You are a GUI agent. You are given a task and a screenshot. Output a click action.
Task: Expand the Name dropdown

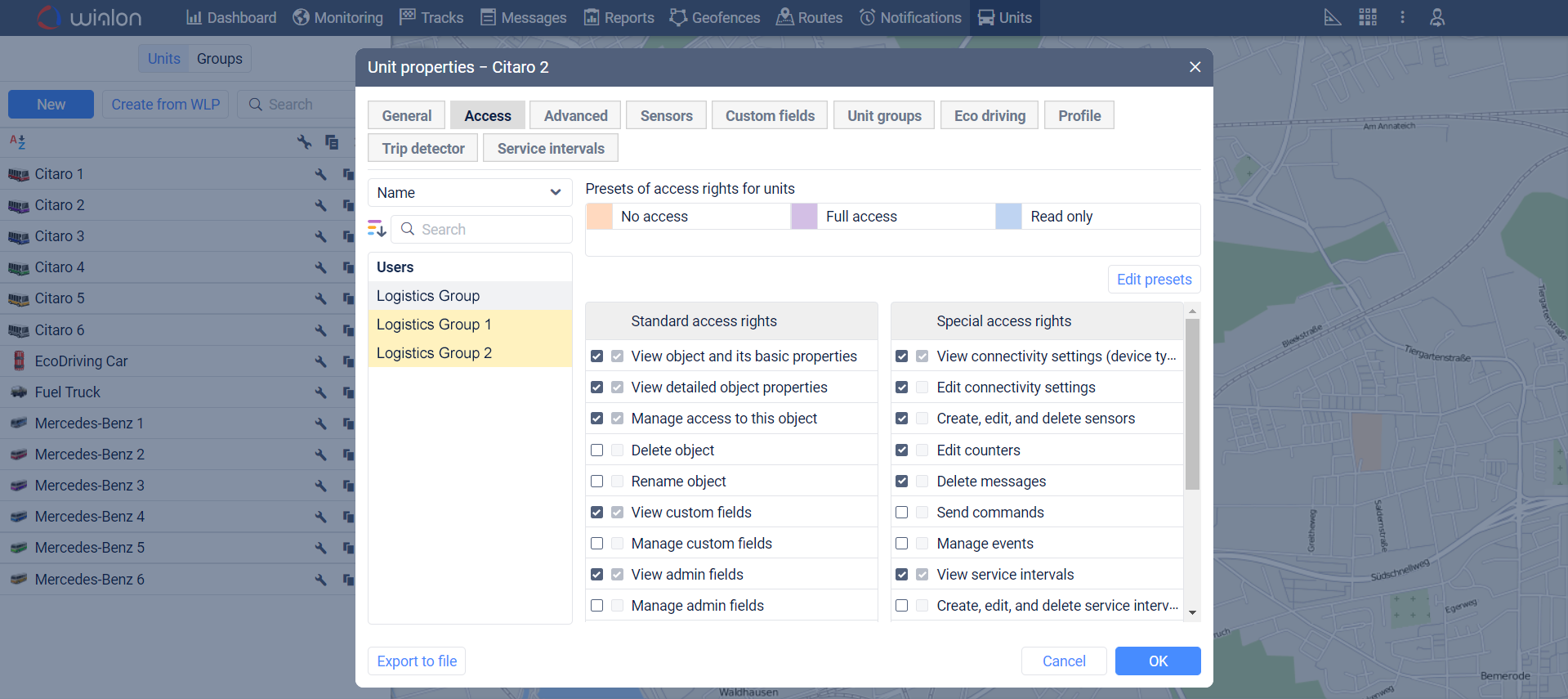click(469, 193)
